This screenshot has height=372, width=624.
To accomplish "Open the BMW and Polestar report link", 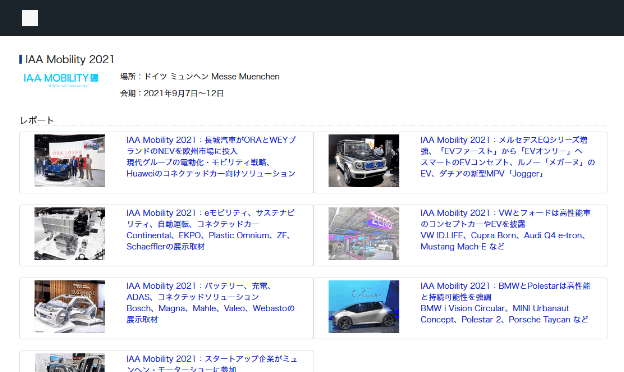I will (505, 302).
